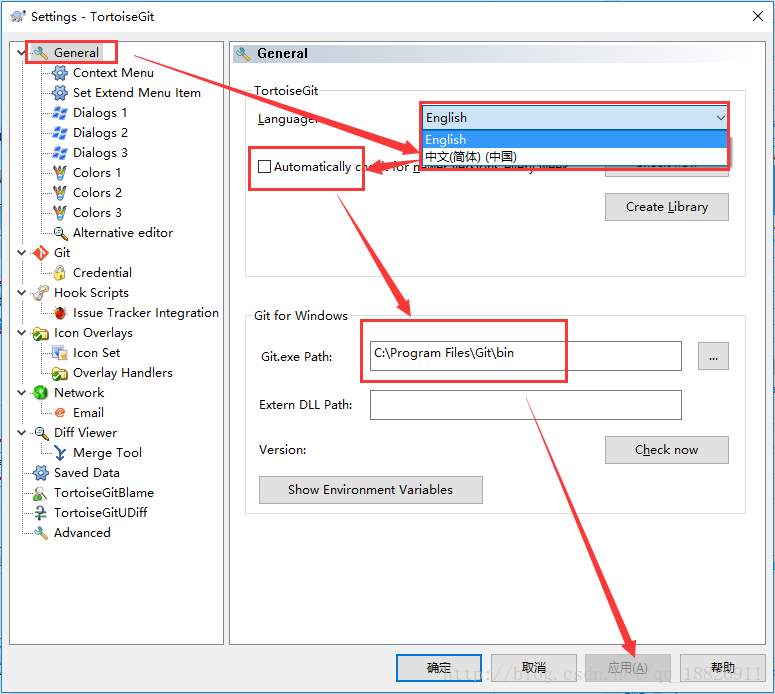Click the General wrench icon in tree
This screenshot has height=694, width=775.
point(41,52)
